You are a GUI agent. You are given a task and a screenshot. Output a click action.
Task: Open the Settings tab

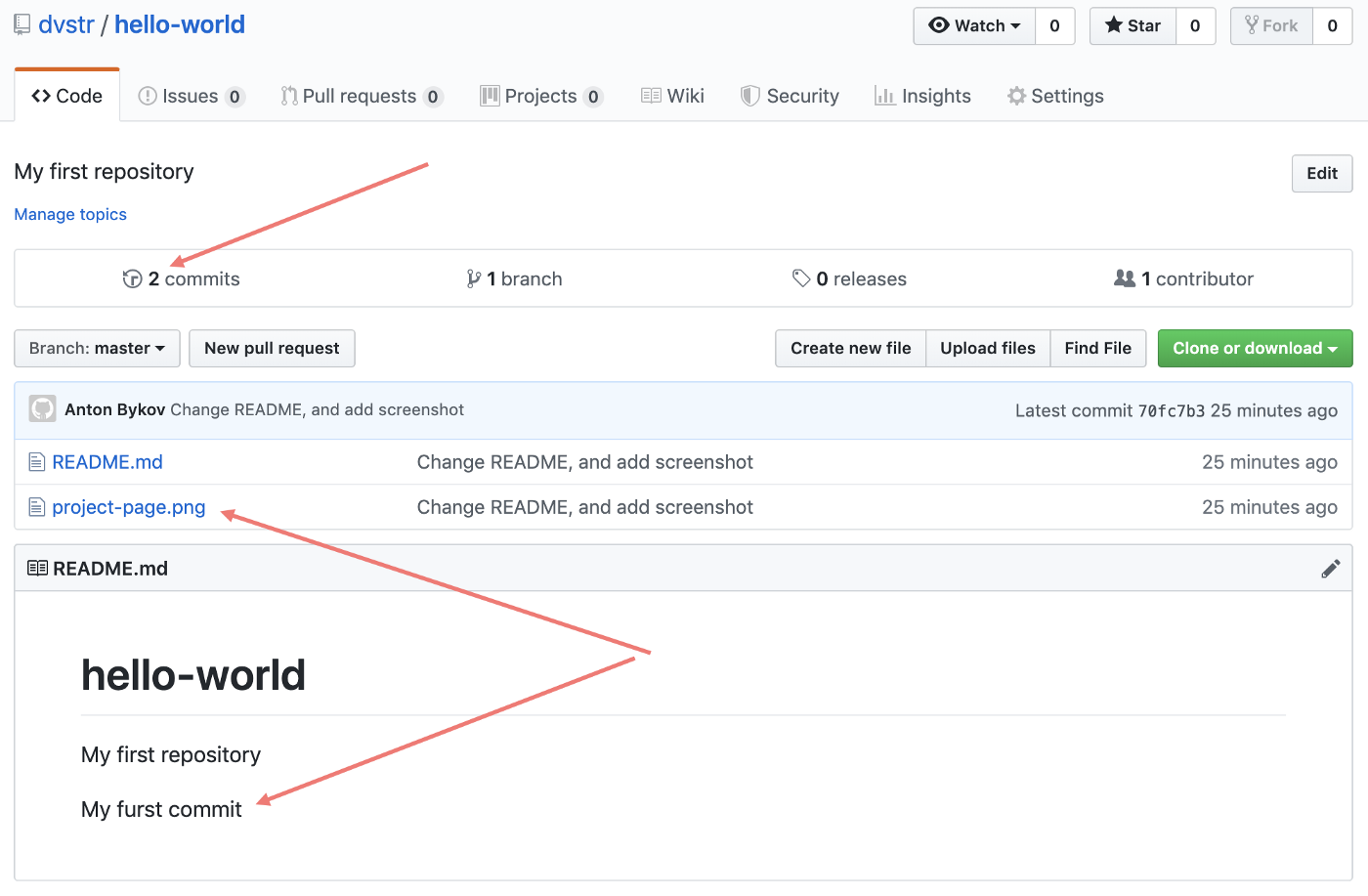(x=1055, y=96)
